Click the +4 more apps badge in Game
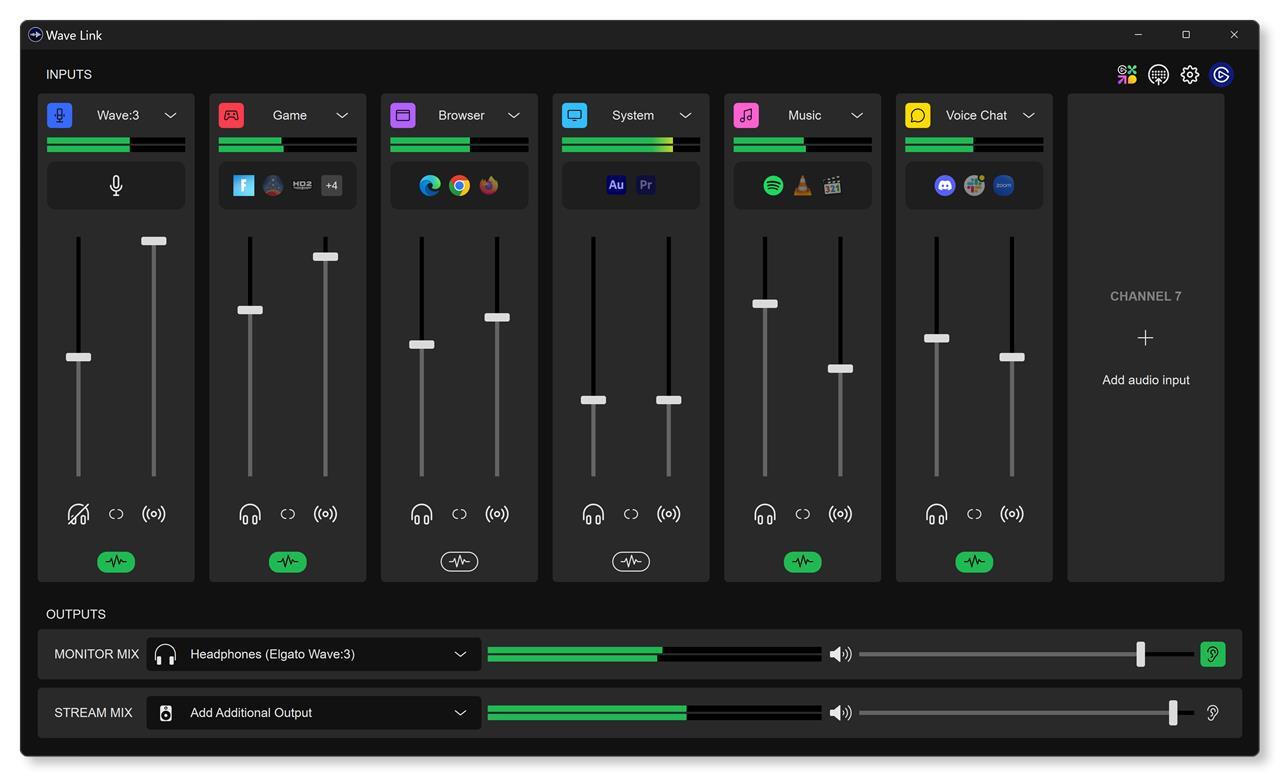Viewport: 1280px width, 777px height. 331,185
